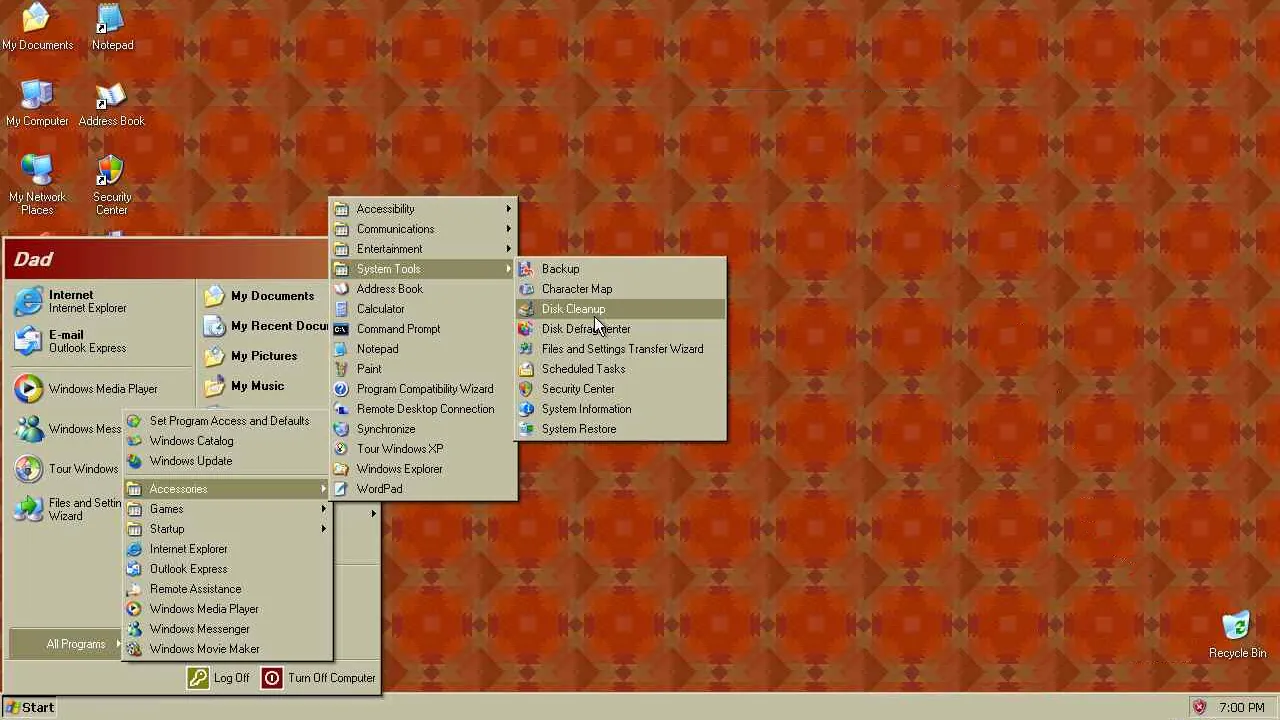Click the Command Prompt icon
Screen dimensions: 1280x720
pyautogui.click(x=341, y=329)
